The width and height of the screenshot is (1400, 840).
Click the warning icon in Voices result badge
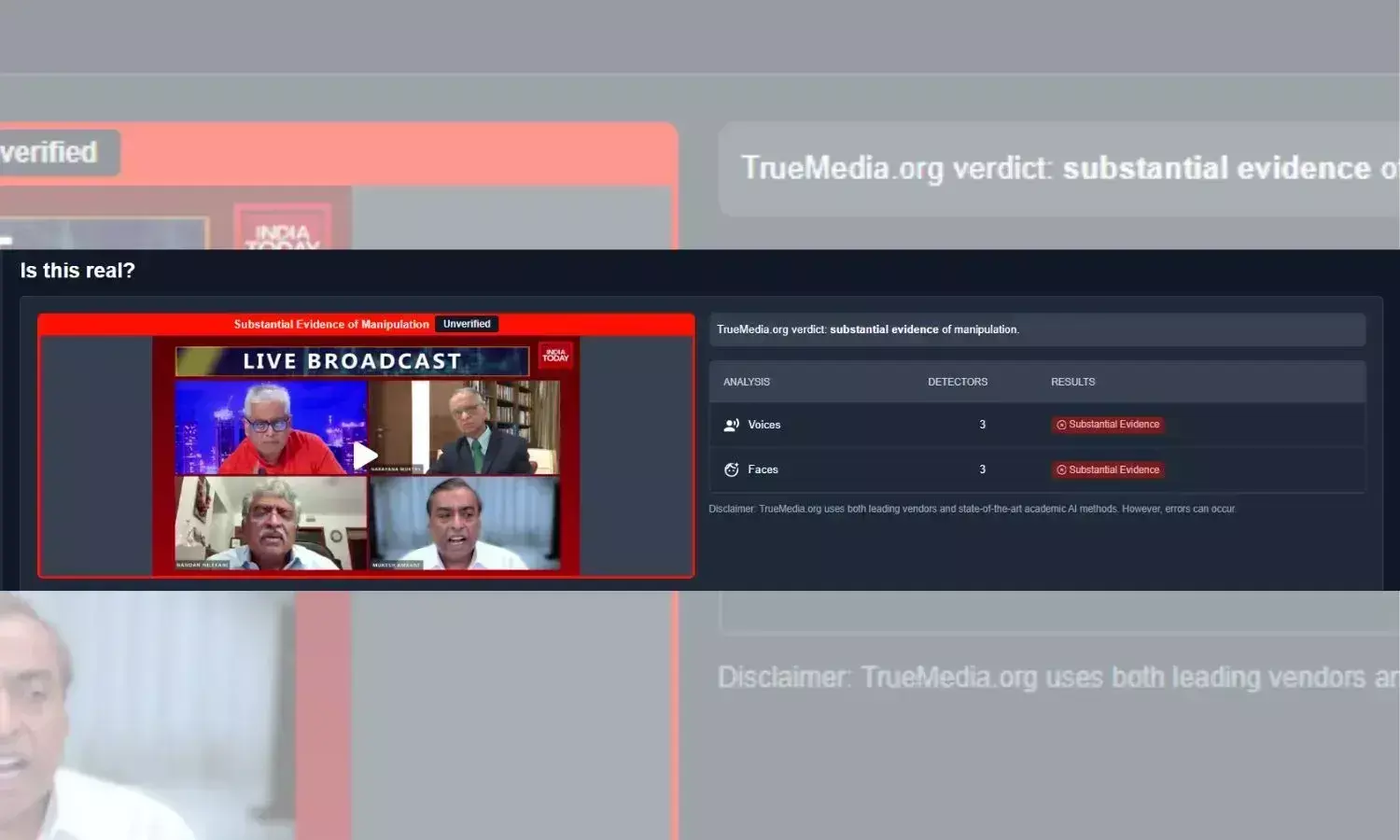(1061, 425)
